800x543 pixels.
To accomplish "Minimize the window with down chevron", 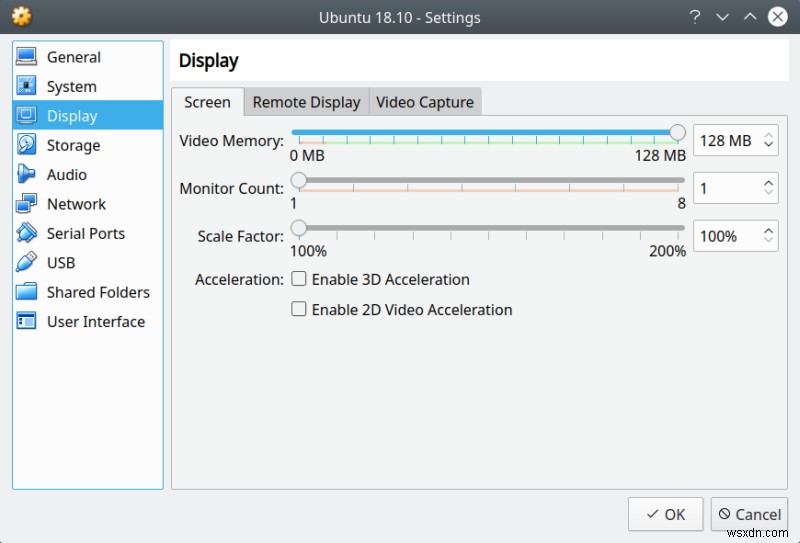I will [x=722, y=17].
